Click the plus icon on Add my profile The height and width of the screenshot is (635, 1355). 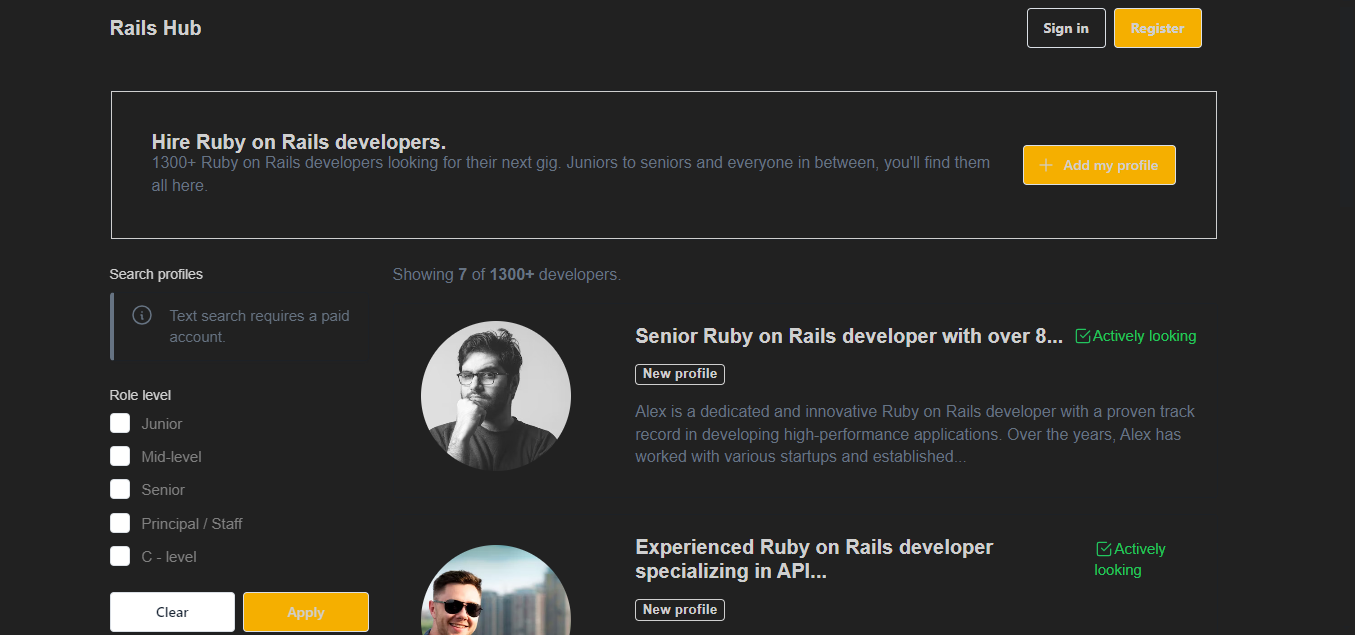[x=1046, y=165]
